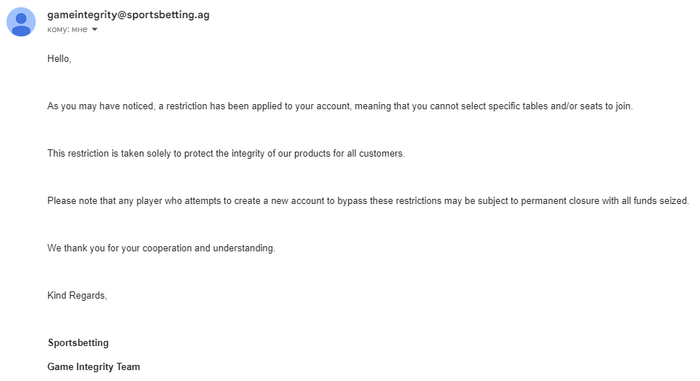Click the sender's profile avatar icon

pos(21,22)
